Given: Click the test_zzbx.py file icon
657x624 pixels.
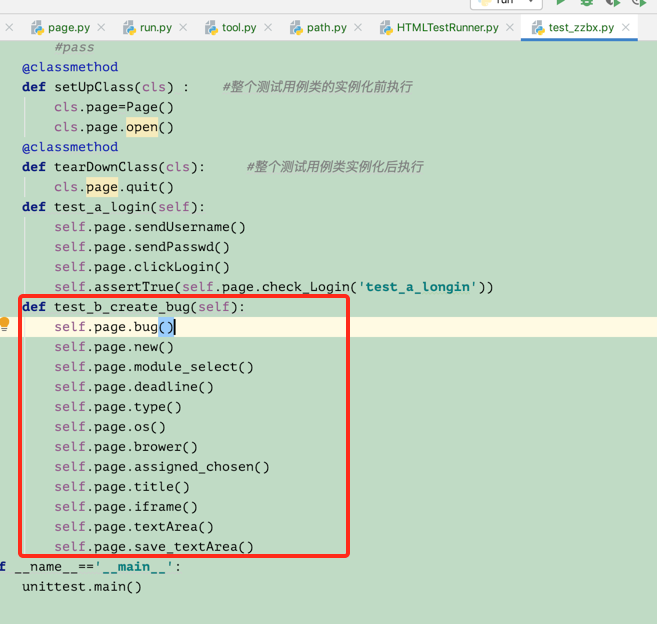Looking at the screenshot, I should pos(538,28).
